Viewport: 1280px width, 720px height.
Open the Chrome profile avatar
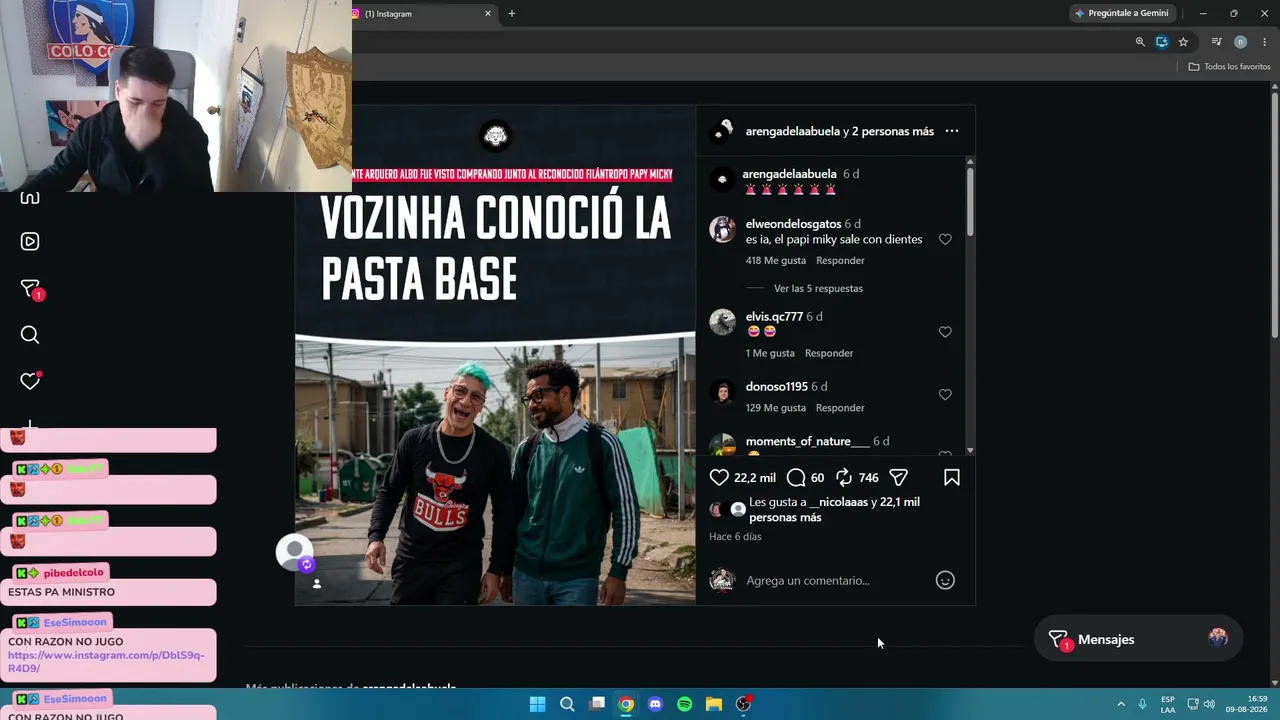point(1240,42)
